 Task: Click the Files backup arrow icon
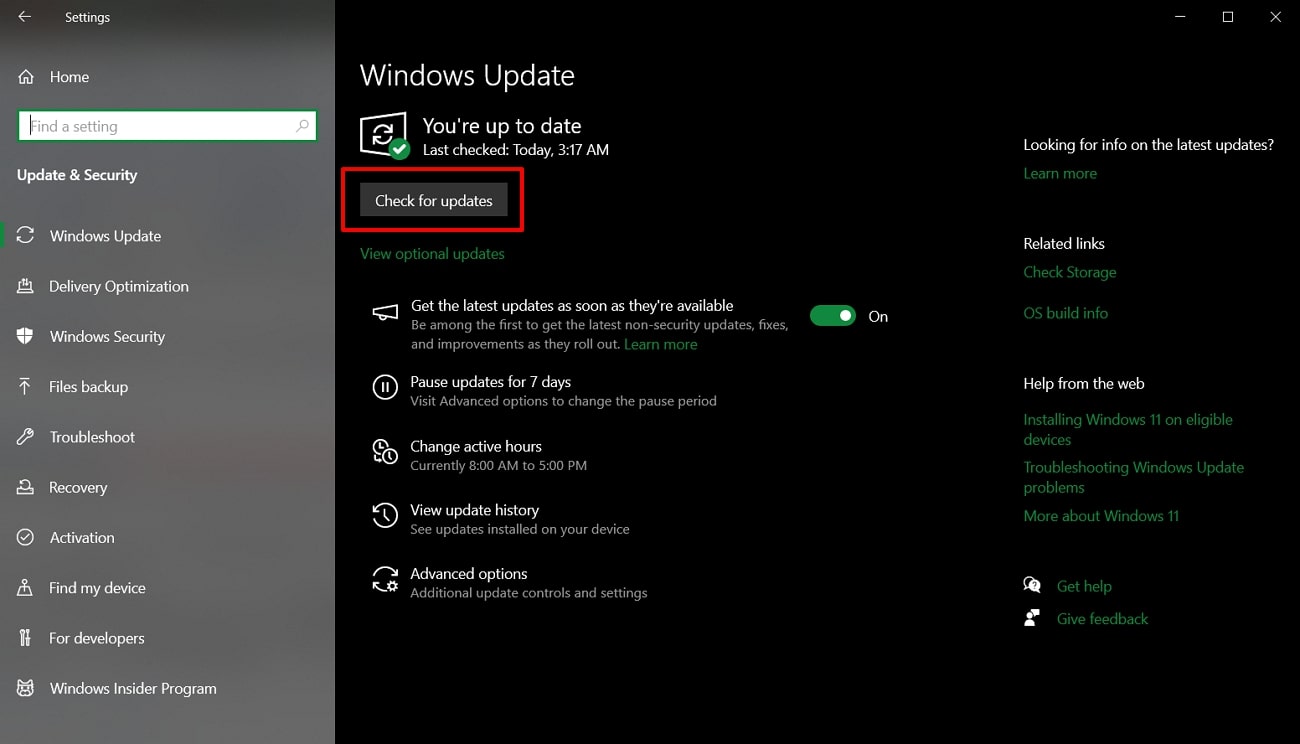[26, 387]
